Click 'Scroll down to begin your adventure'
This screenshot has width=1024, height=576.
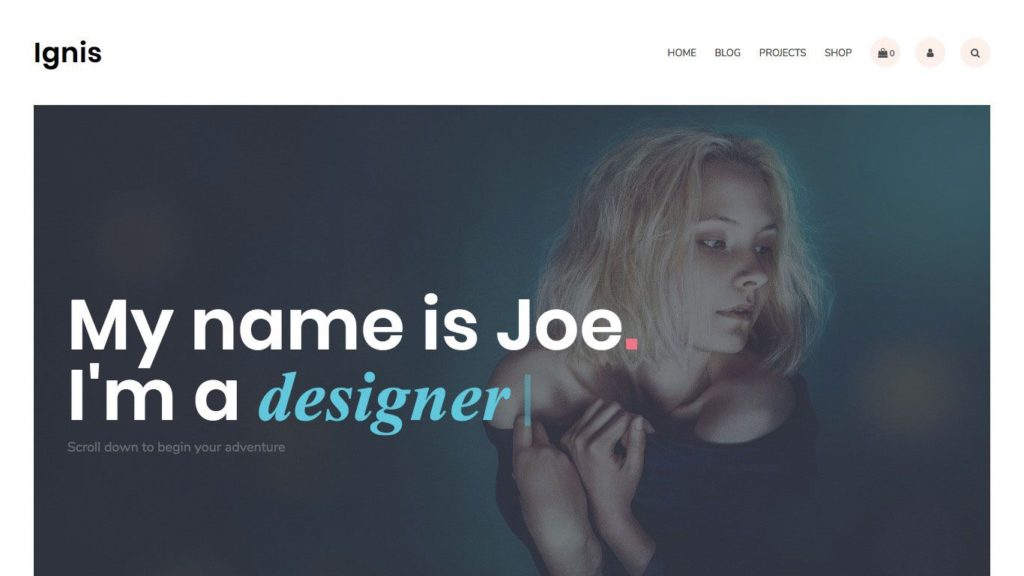click(176, 447)
